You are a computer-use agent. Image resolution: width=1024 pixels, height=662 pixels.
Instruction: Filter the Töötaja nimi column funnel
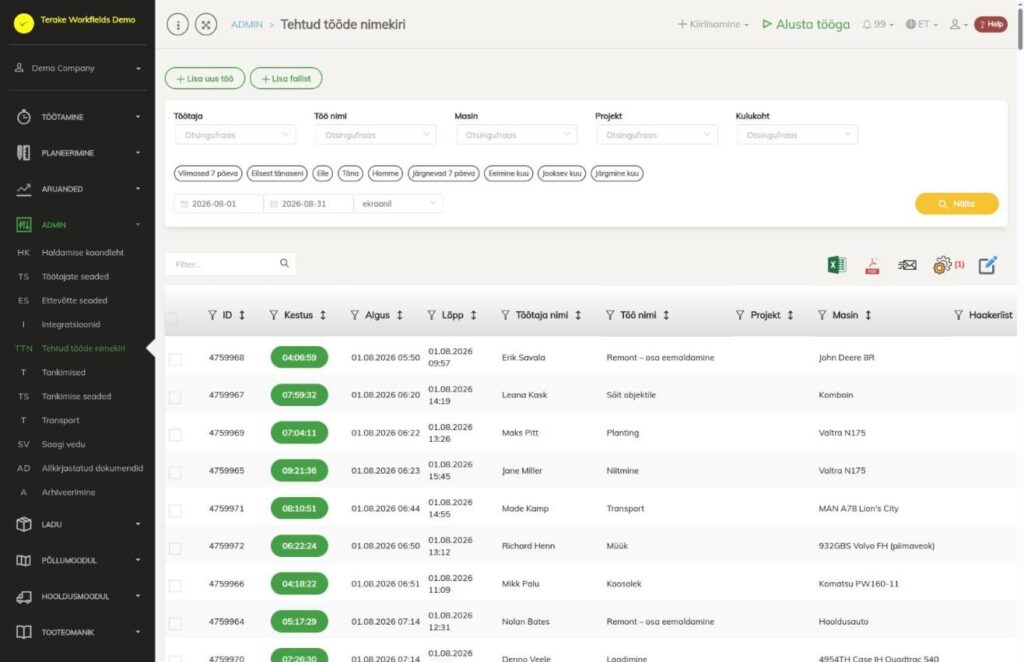505,315
